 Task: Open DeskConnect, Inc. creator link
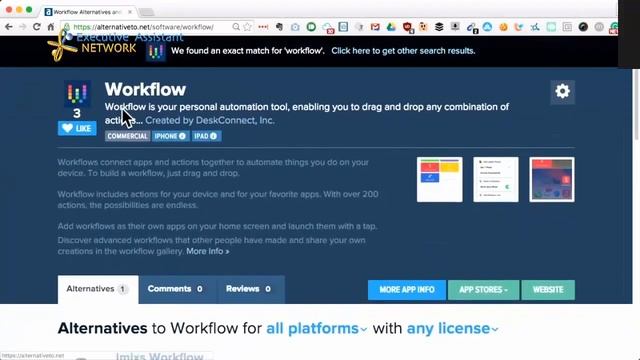point(235,120)
